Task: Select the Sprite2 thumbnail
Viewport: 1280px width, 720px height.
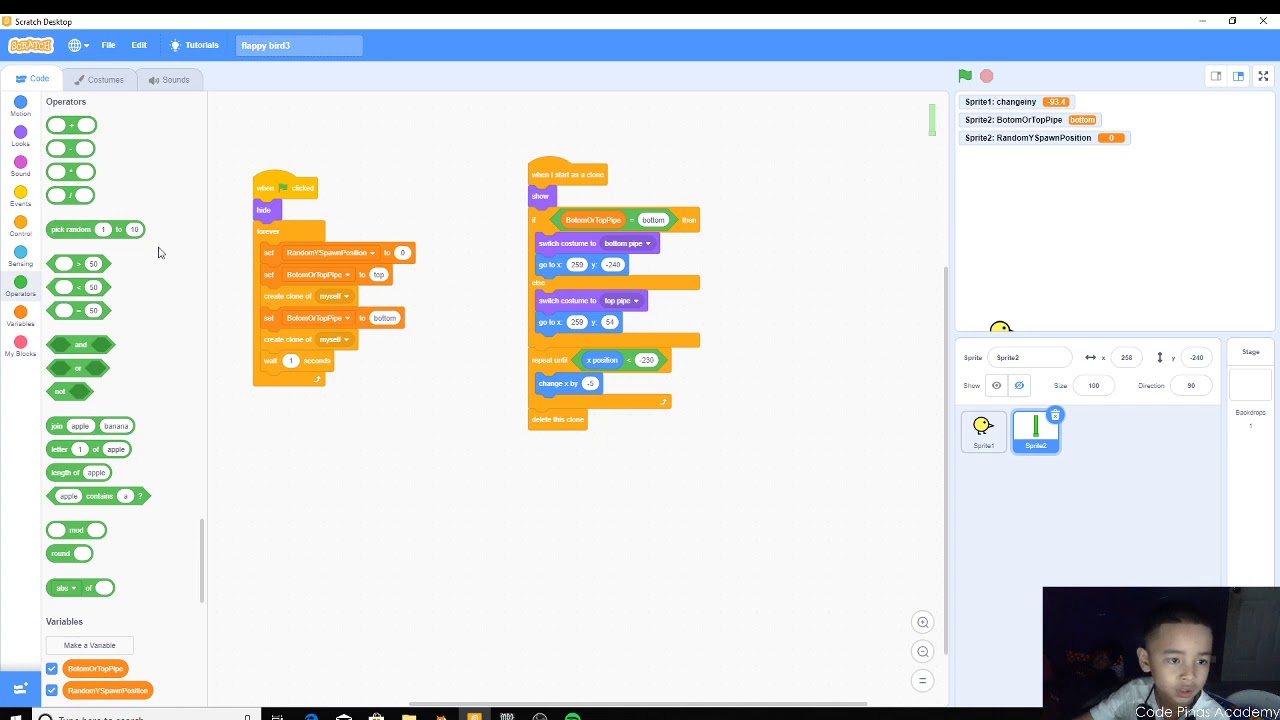Action: click(x=1036, y=432)
